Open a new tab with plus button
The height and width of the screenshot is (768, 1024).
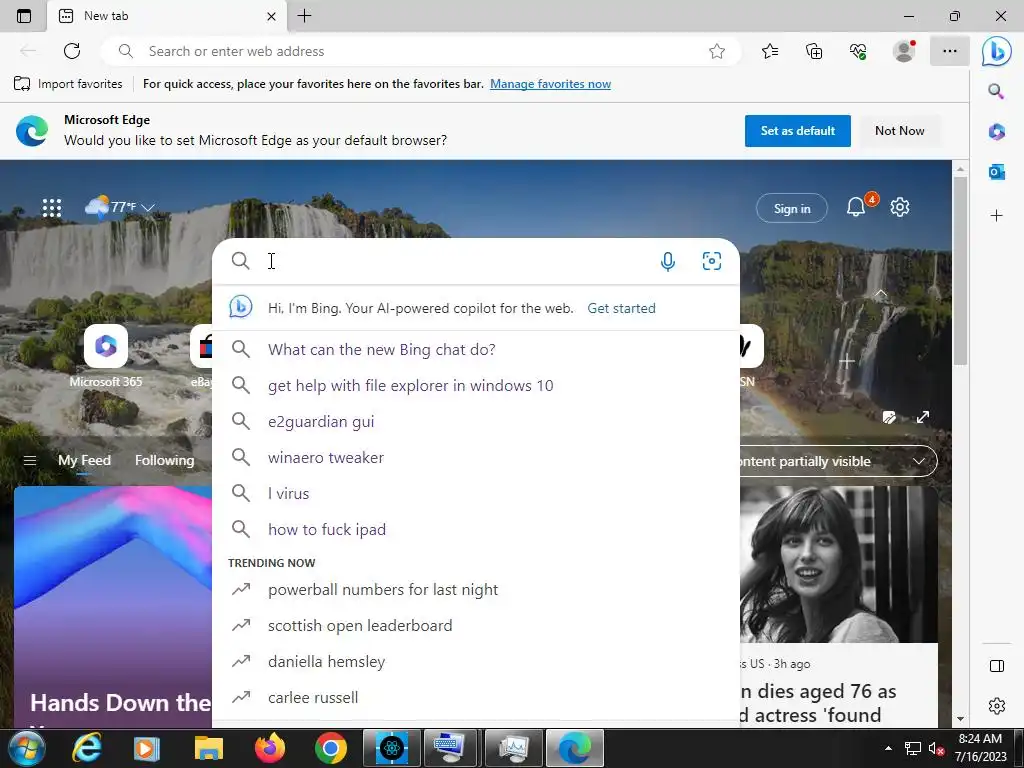point(304,16)
